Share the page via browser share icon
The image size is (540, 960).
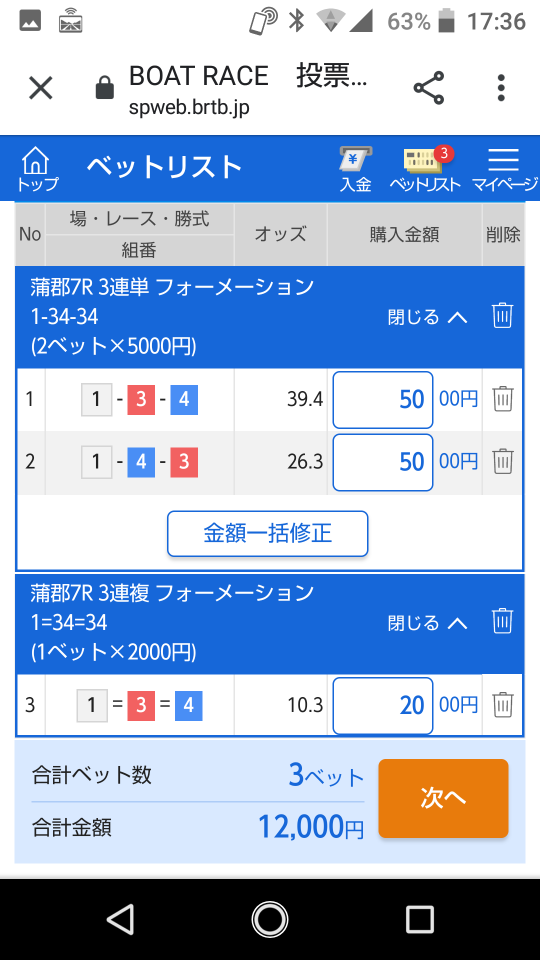429,88
